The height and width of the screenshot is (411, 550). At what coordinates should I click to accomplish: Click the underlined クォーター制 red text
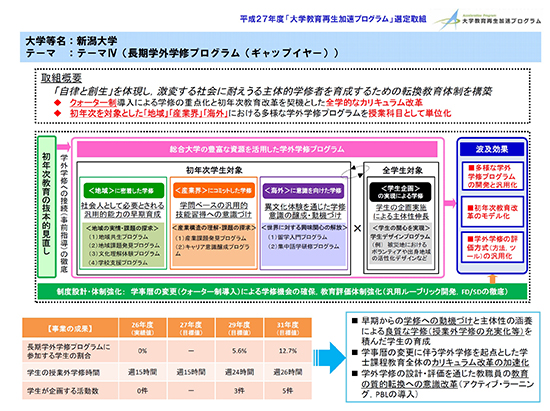pyautogui.click(x=93, y=103)
